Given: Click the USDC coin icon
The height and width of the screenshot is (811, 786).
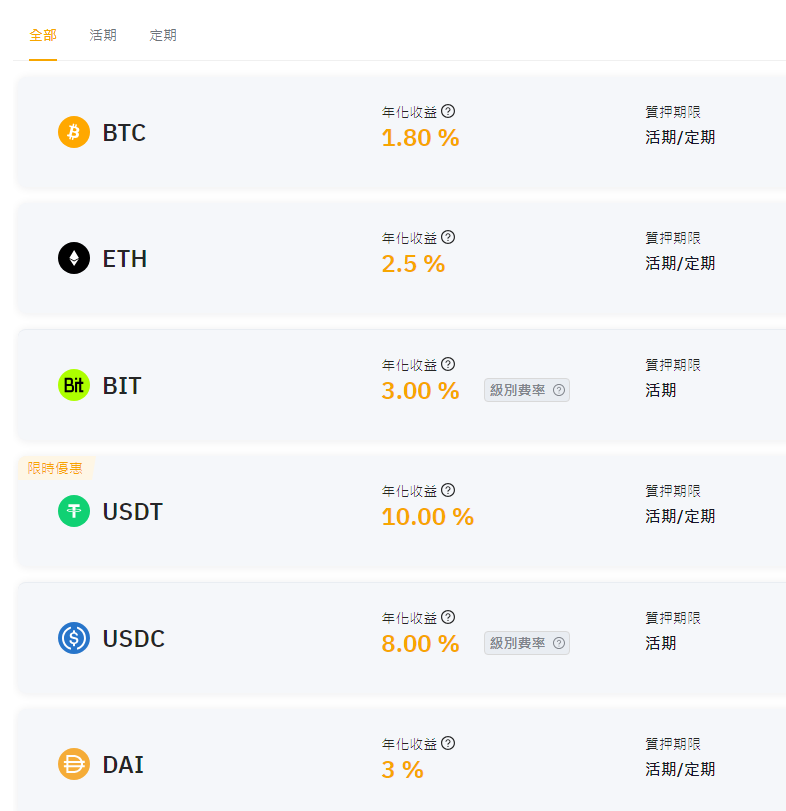Looking at the screenshot, I should [x=74, y=638].
